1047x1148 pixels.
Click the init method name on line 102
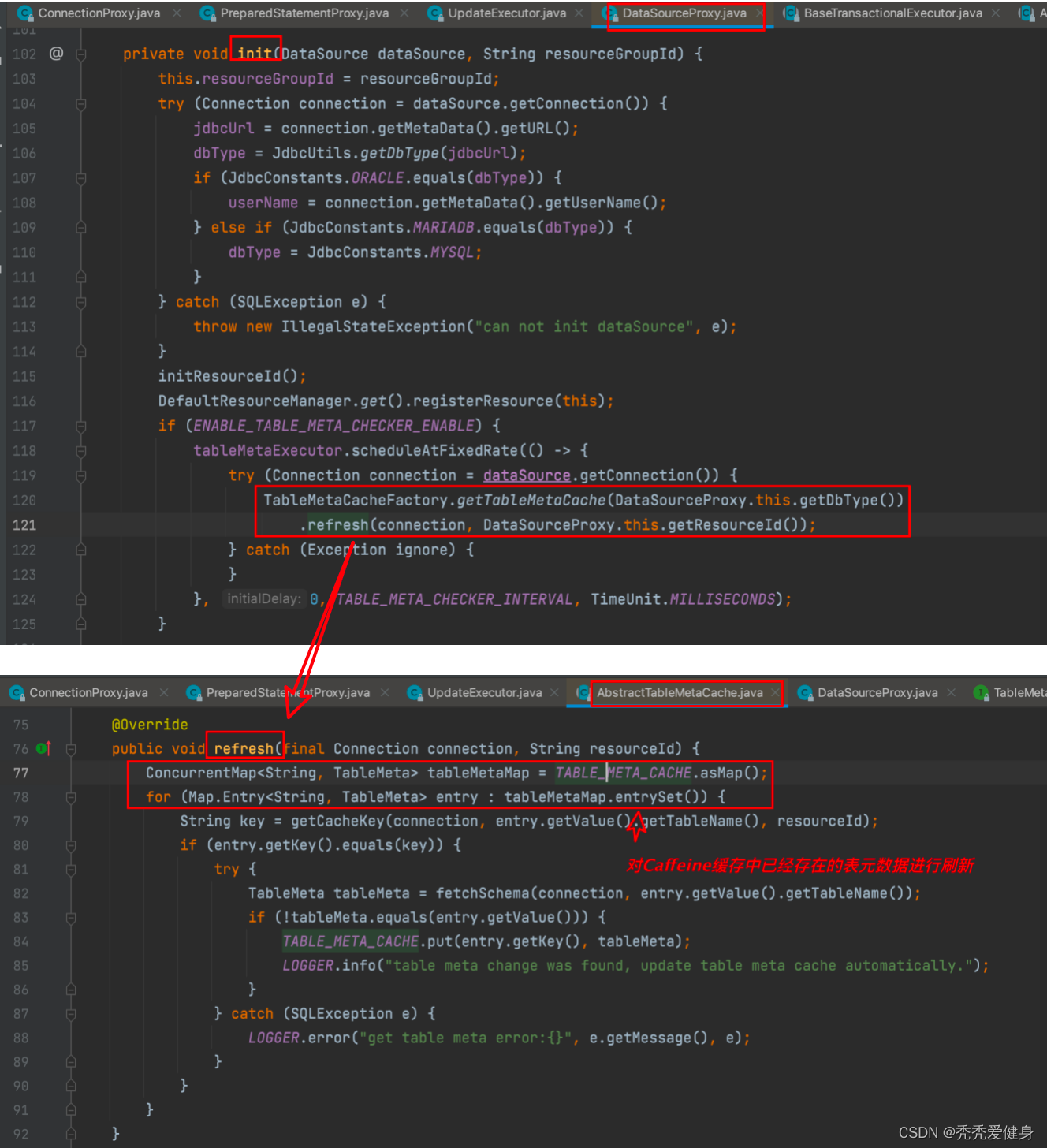[255, 54]
